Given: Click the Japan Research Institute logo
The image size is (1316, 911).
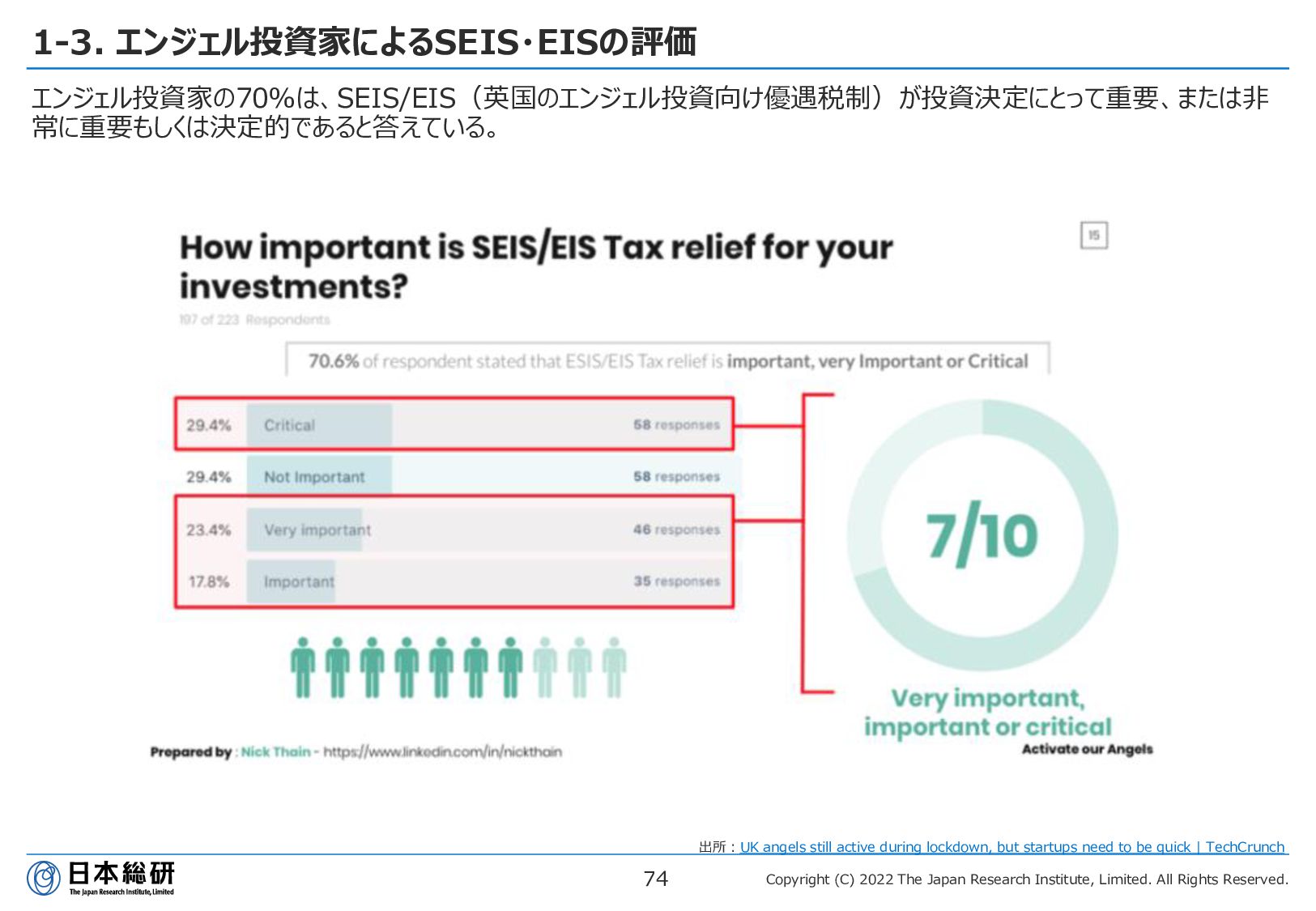Looking at the screenshot, I should (x=101, y=879).
